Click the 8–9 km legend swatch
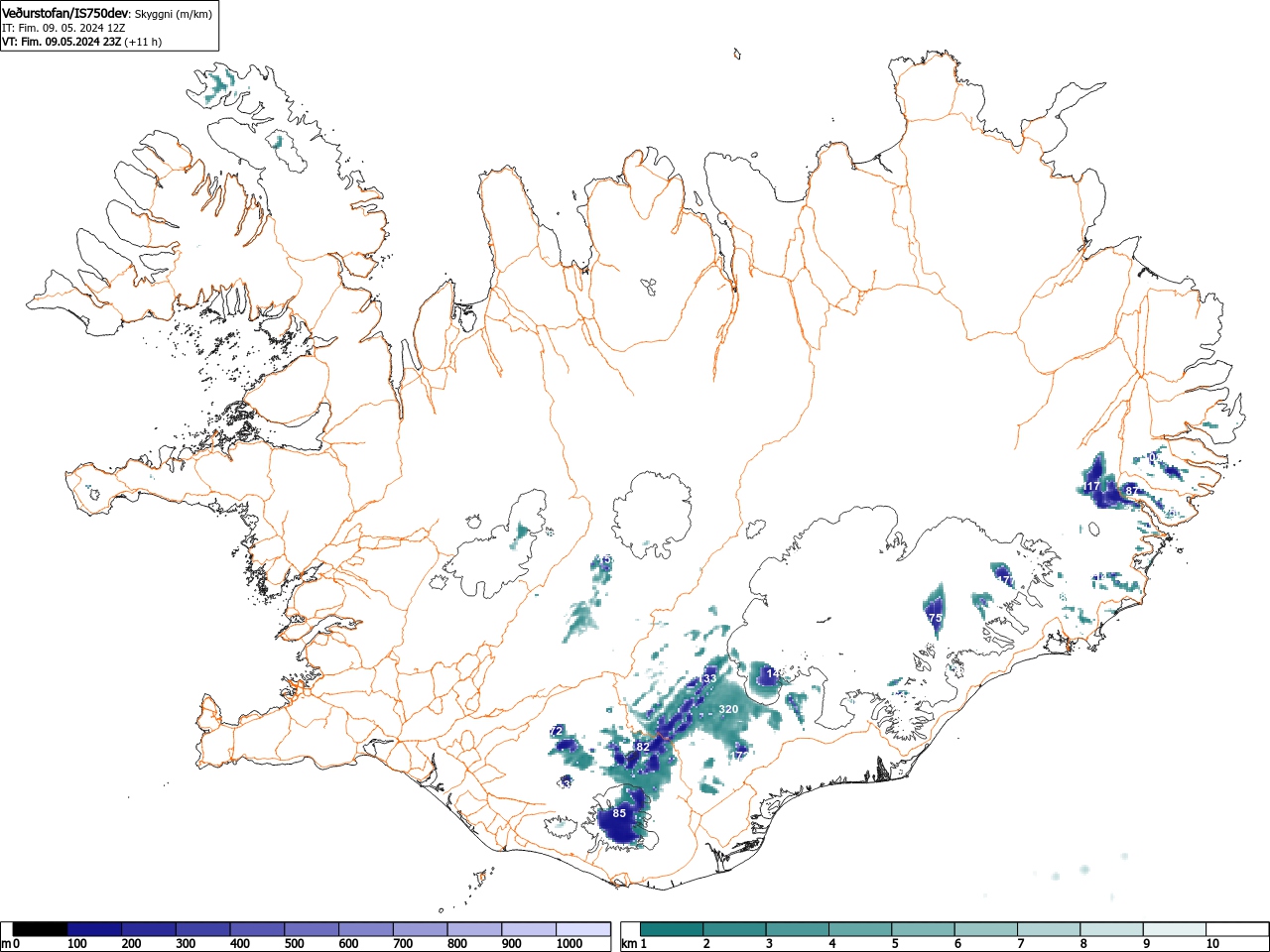 (x=1113, y=929)
